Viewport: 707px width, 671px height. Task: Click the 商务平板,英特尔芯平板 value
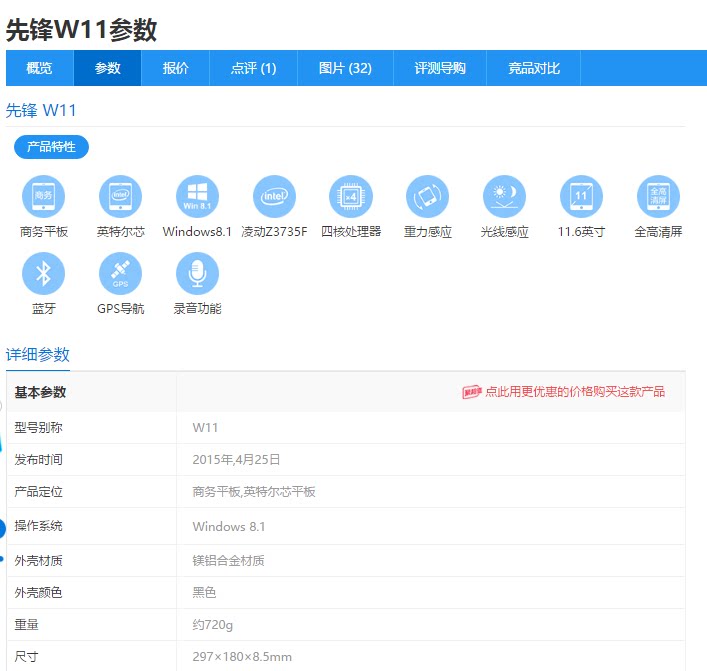pyautogui.click(x=254, y=492)
